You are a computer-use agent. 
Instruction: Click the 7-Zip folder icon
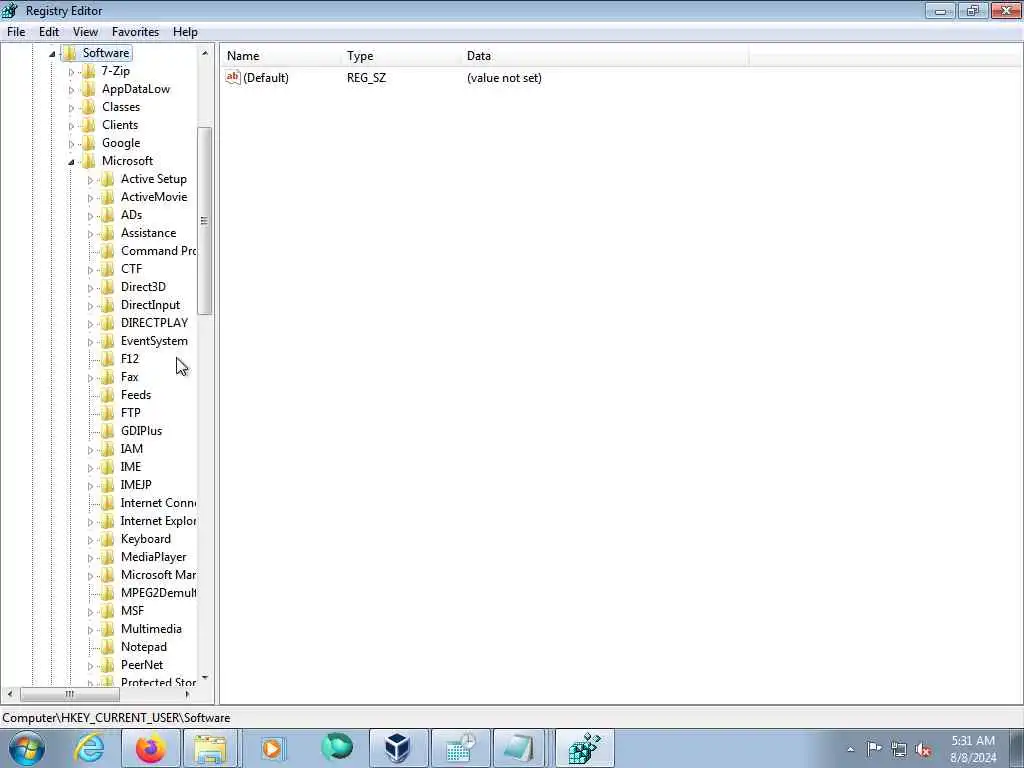tap(89, 71)
